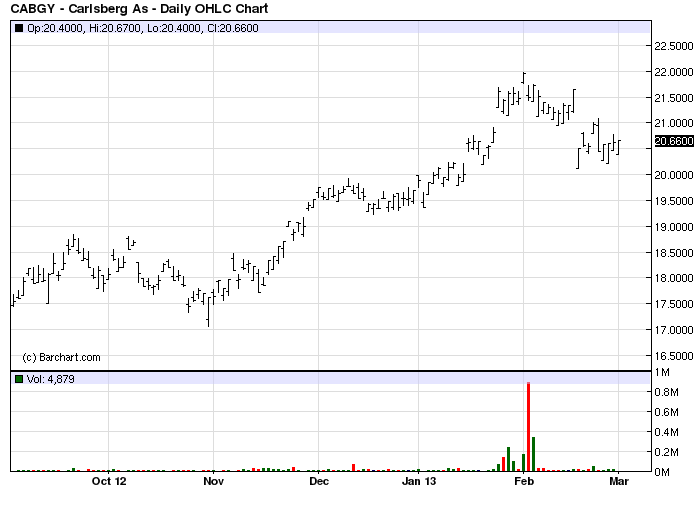Screen dimensions: 700x512
Task: Click the 22.5000 price axis label
Action: click(x=674, y=46)
